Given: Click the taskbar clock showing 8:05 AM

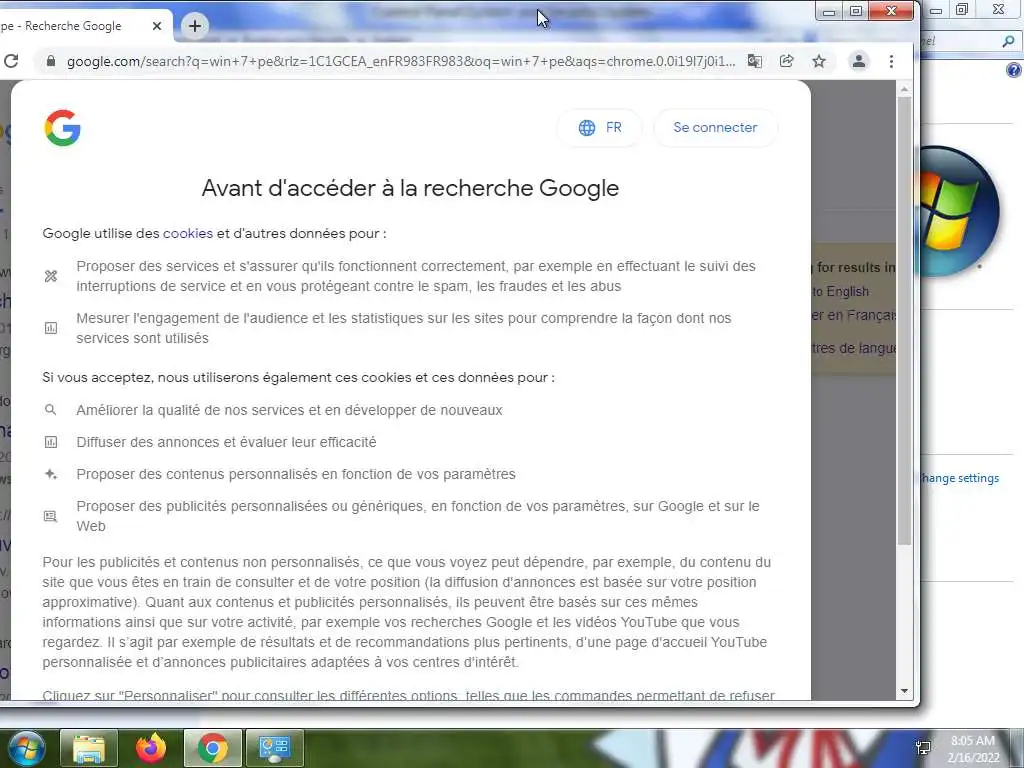Looking at the screenshot, I should tap(973, 749).
